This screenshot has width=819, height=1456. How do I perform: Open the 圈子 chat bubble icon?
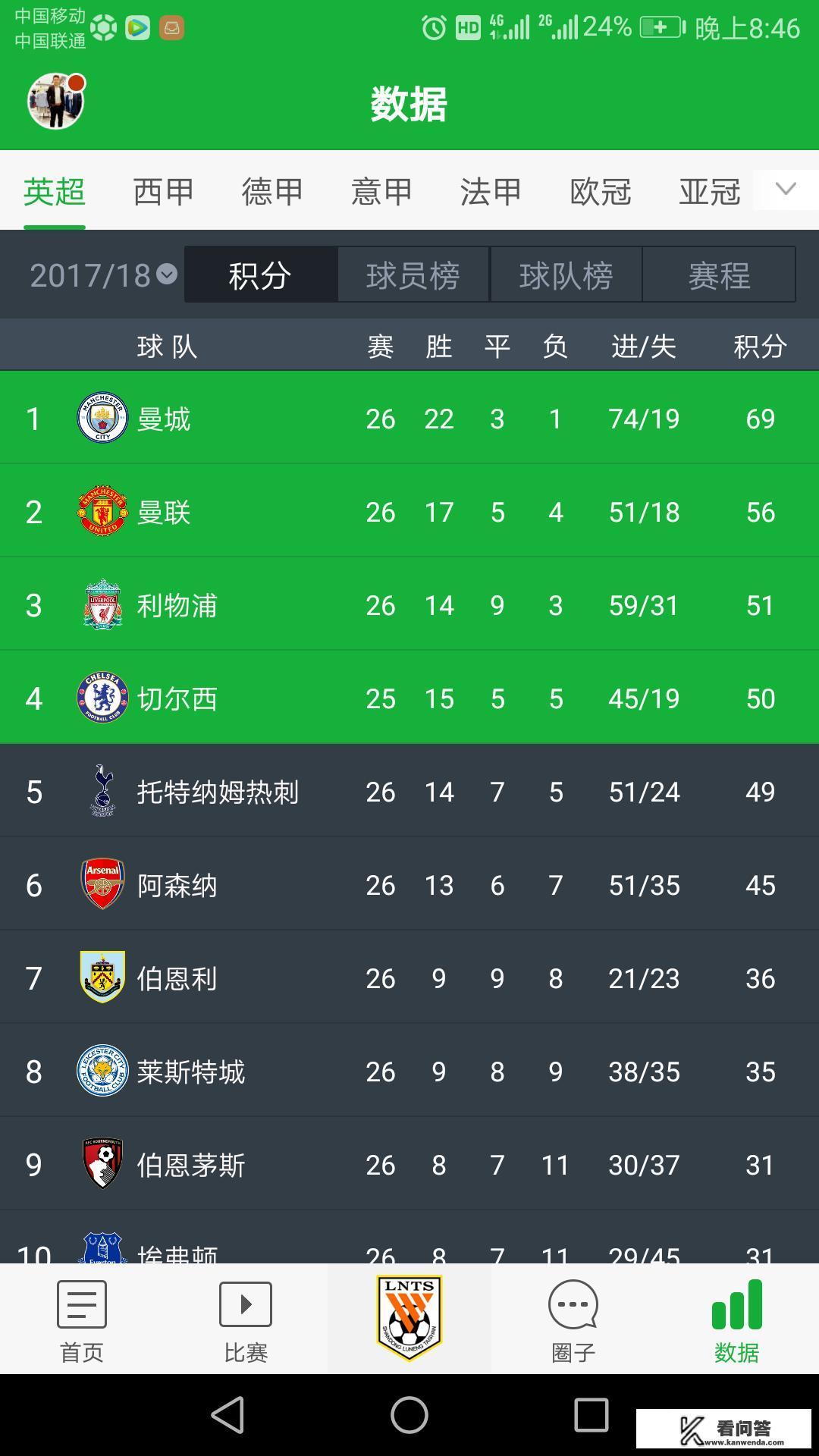click(x=571, y=1304)
